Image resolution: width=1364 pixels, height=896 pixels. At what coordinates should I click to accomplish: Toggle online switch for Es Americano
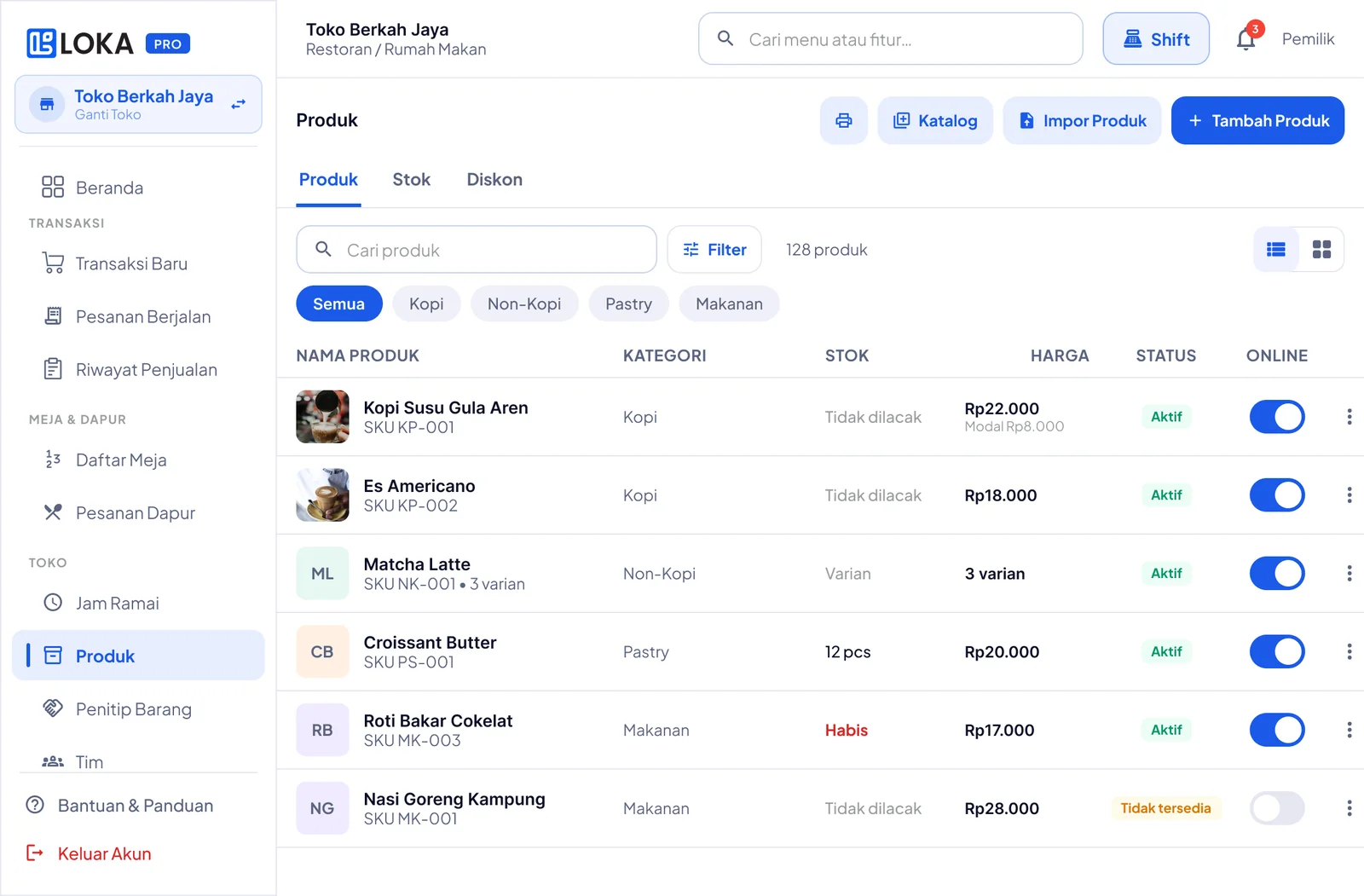click(1277, 495)
